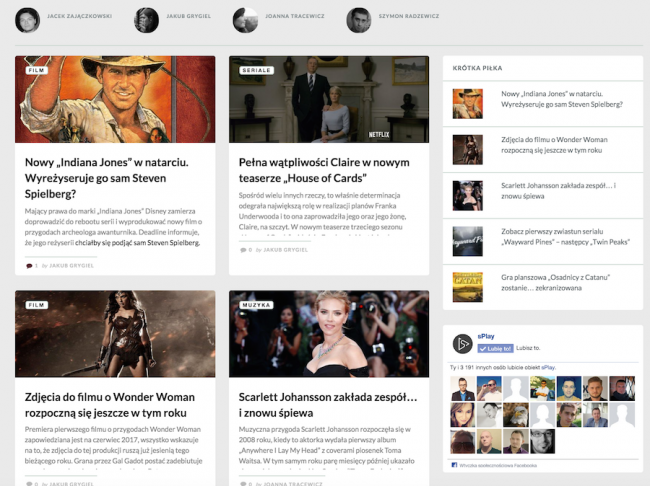Open sidebar Wayward Pines small thumbnail
The image size is (650, 486).
[468, 241]
